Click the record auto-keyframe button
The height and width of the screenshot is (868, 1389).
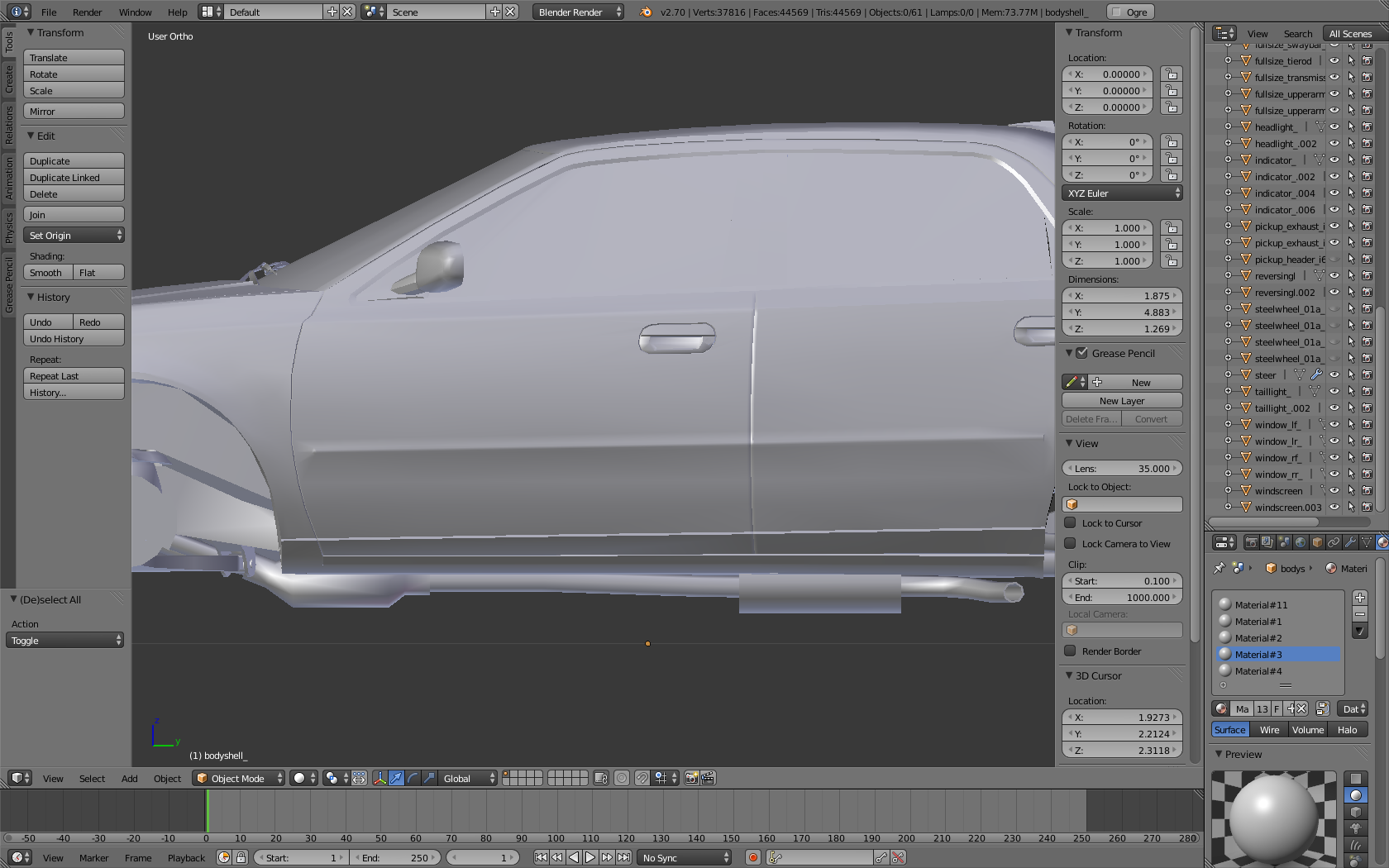click(x=752, y=857)
